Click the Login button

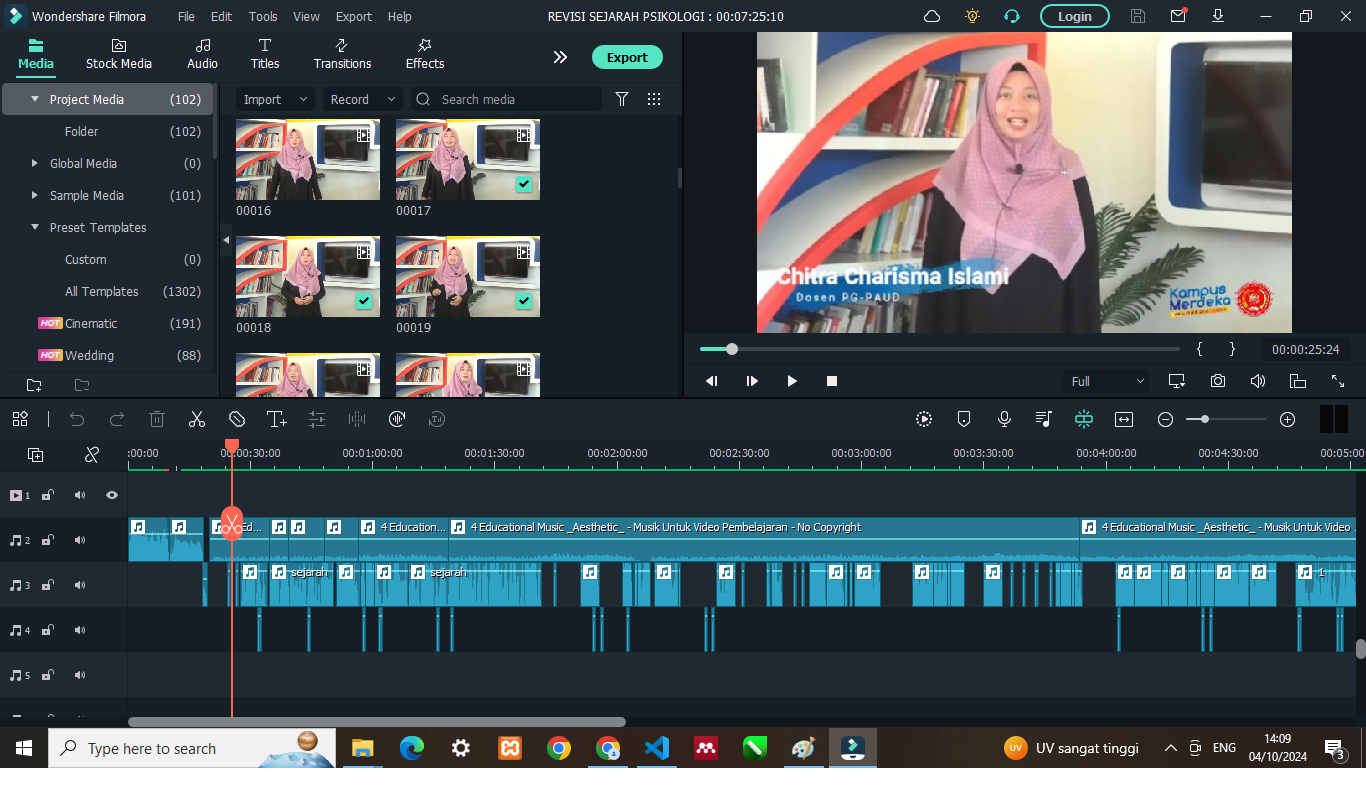coord(1074,16)
